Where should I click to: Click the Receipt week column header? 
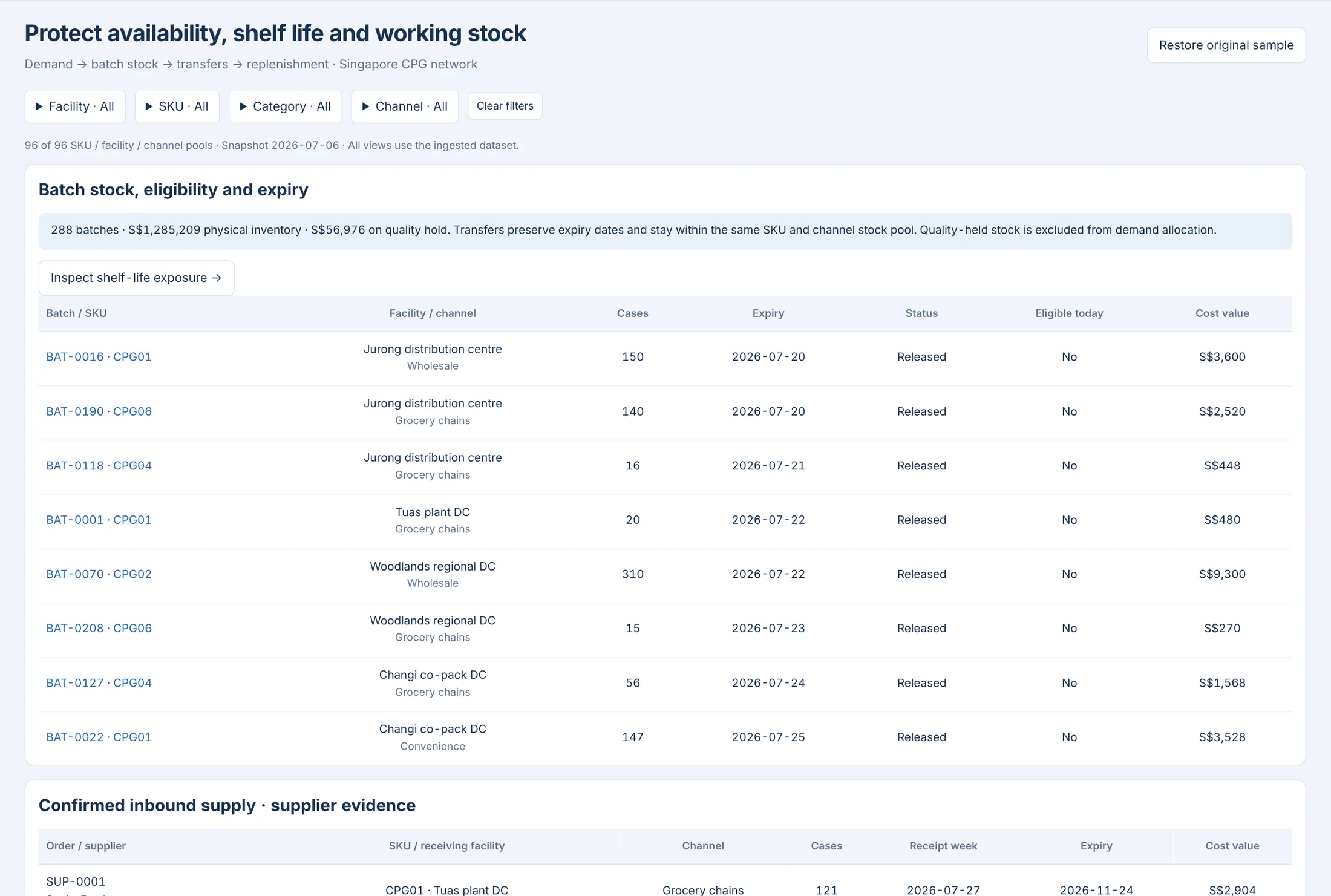coord(943,846)
